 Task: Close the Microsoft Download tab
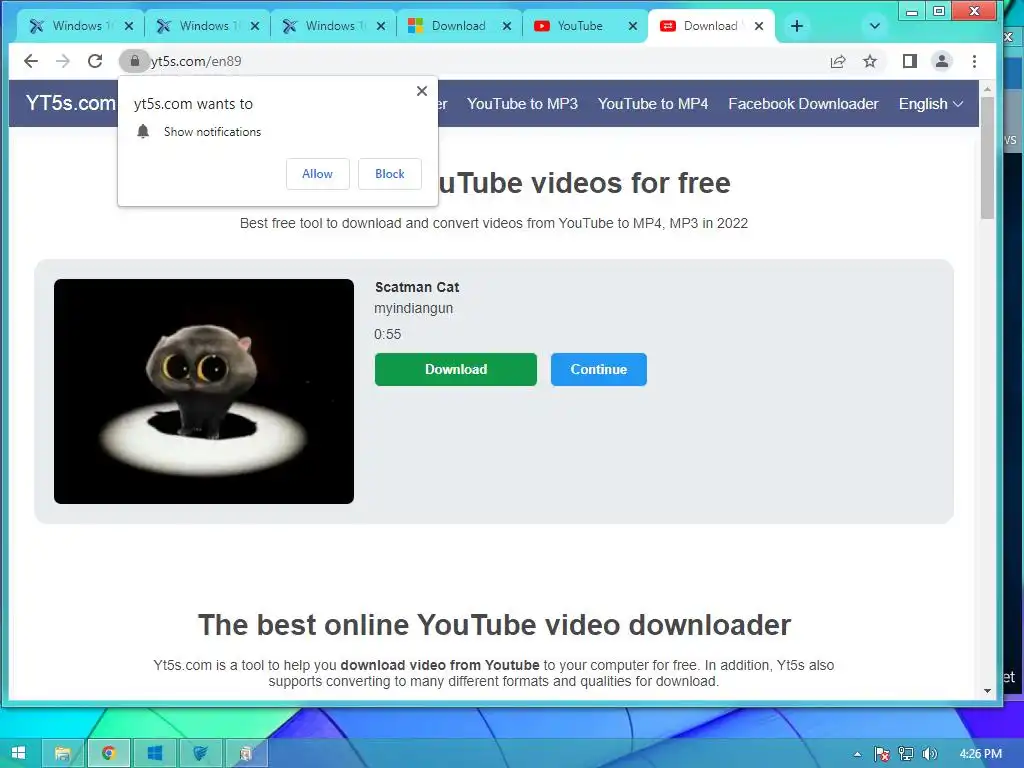pos(507,26)
